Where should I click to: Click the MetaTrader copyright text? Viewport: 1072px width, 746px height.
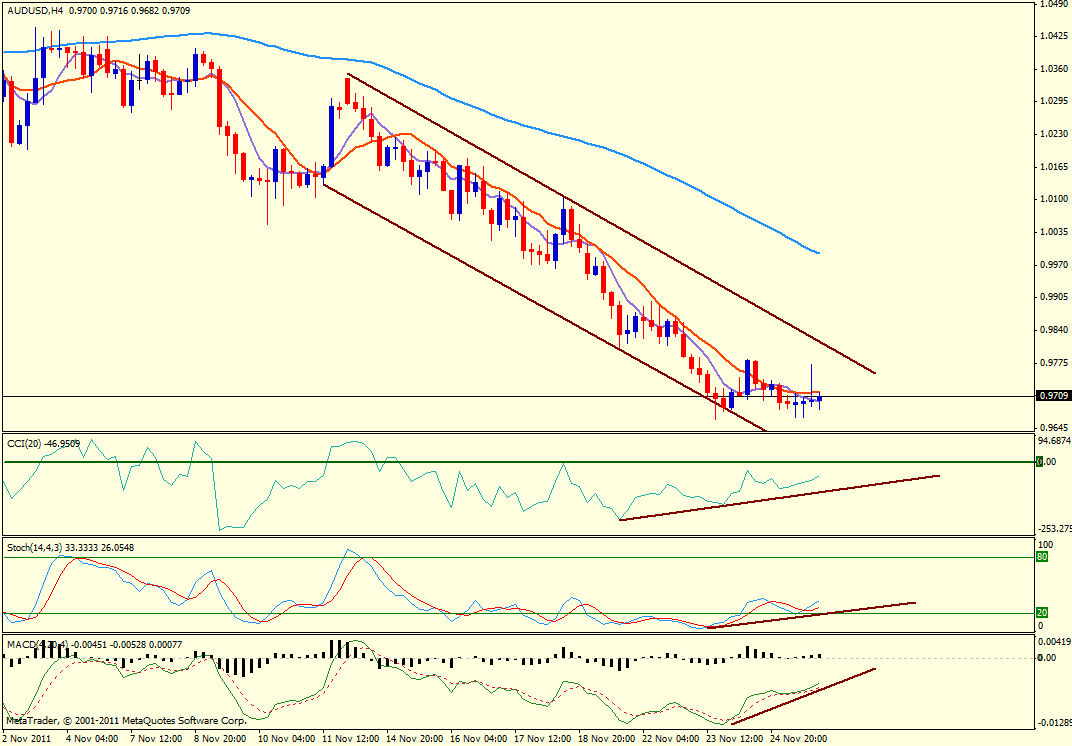125,720
